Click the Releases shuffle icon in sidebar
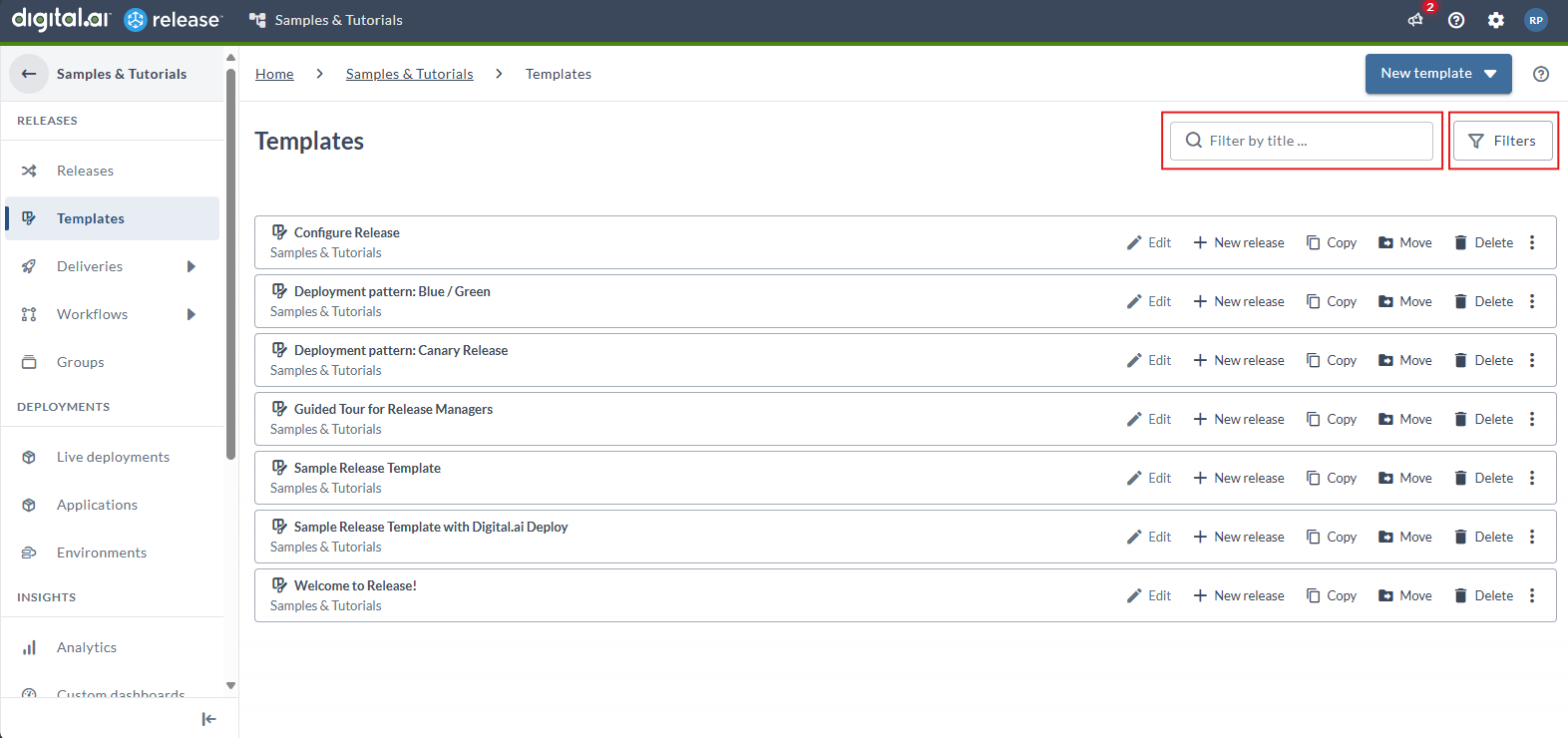Viewport: 1568px width, 738px height. 29,171
